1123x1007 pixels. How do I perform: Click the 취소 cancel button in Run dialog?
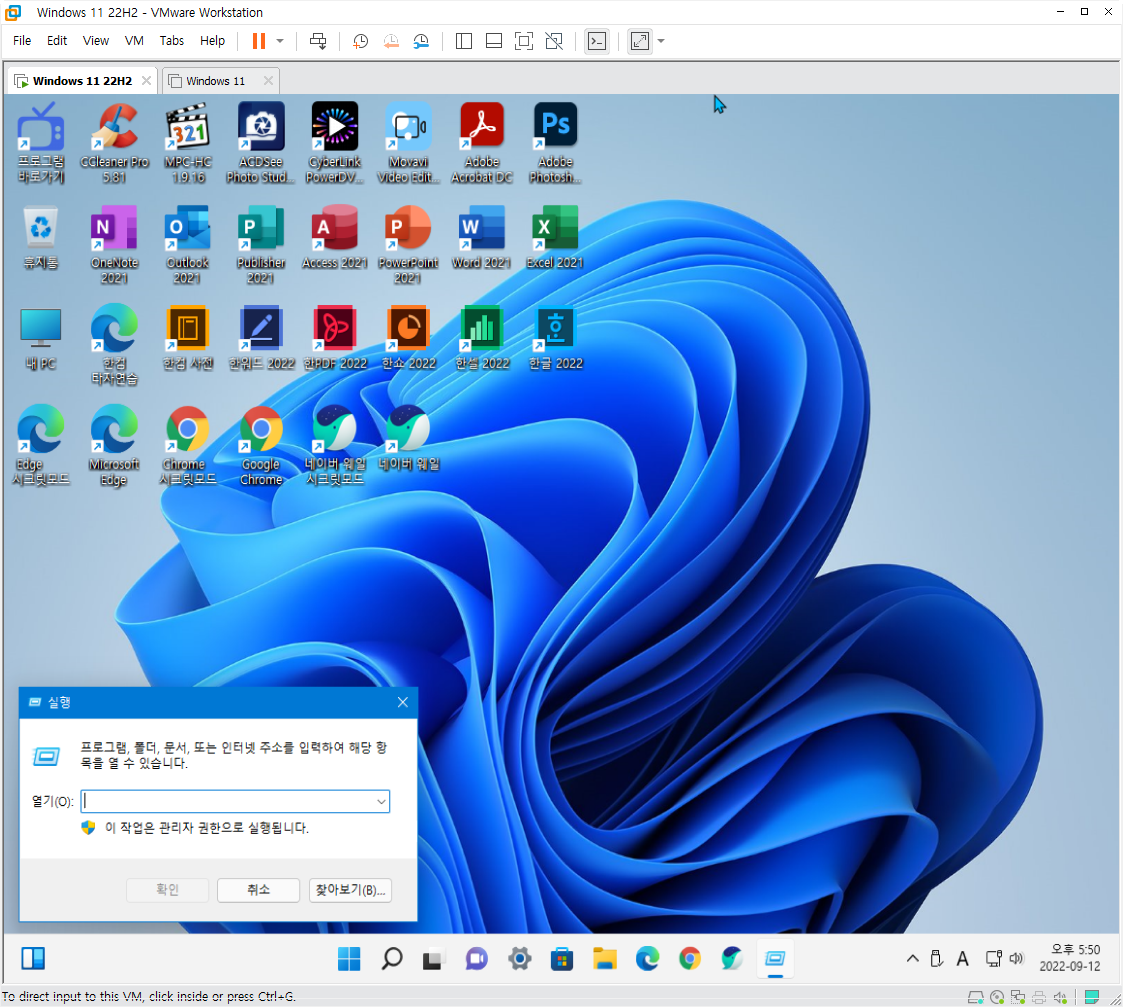point(258,889)
